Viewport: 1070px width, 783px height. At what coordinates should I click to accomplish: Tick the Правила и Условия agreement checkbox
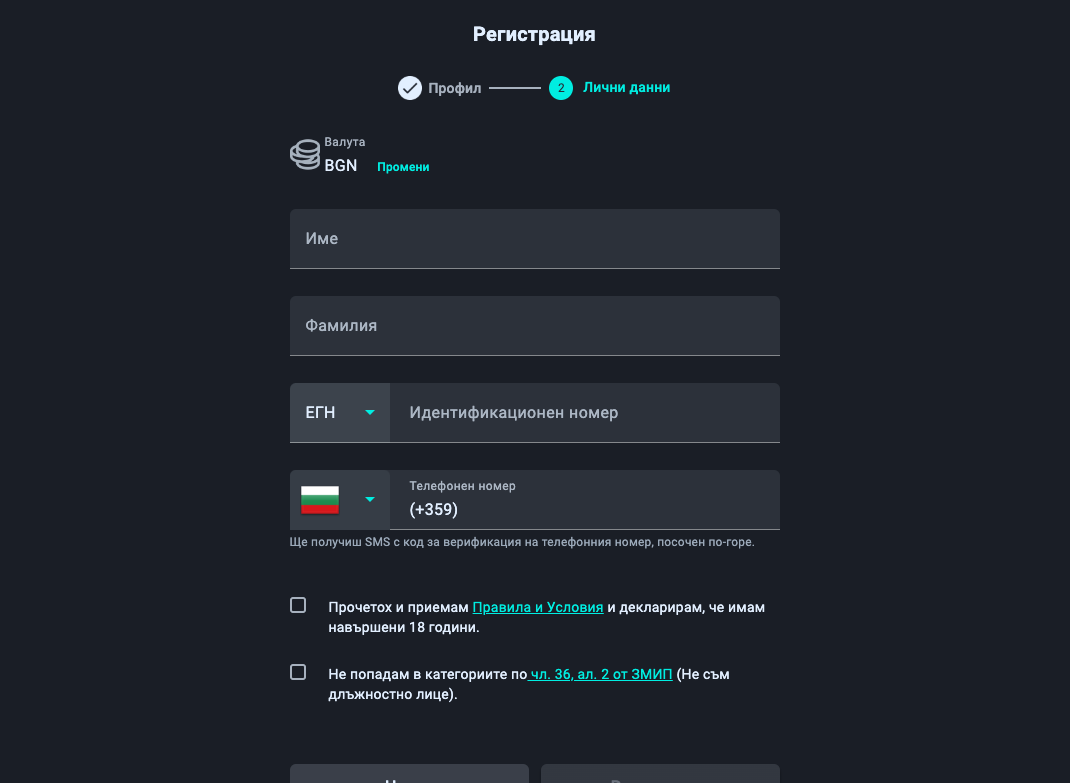coord(298,605)
